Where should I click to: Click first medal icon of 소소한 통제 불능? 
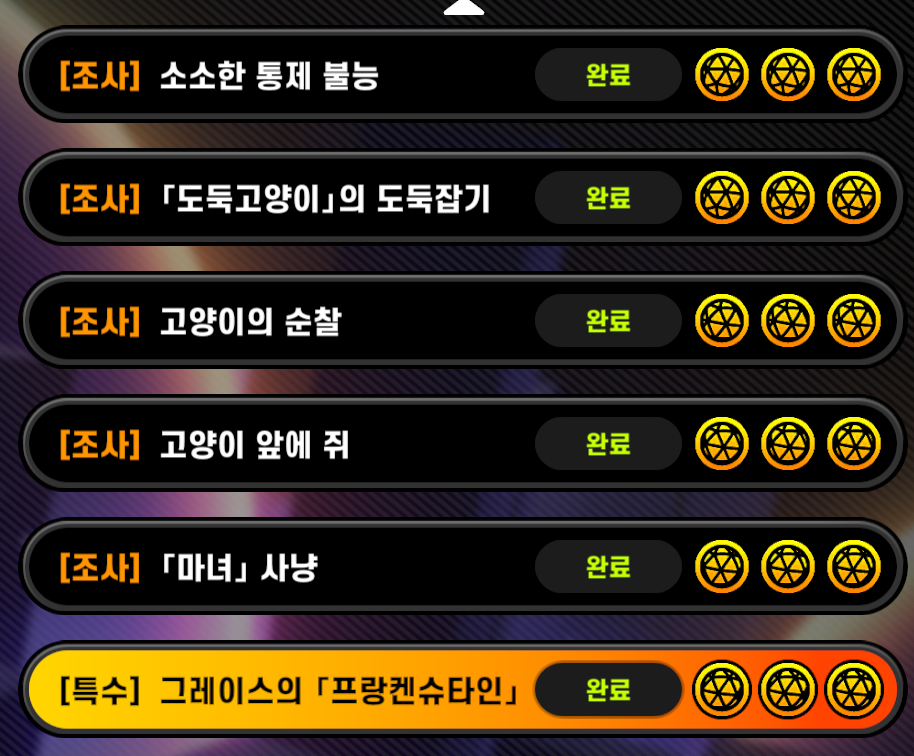point(722,75)
